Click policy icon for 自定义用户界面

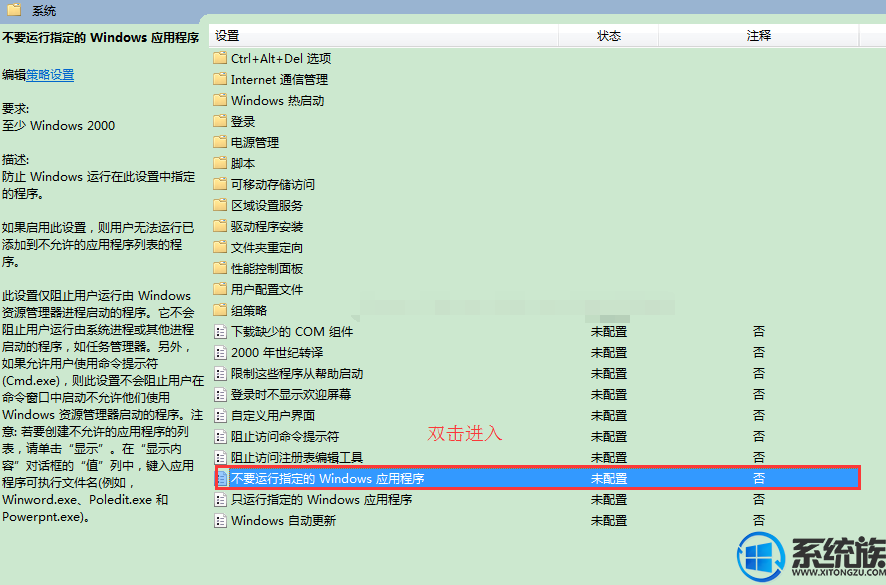[220, 415]
